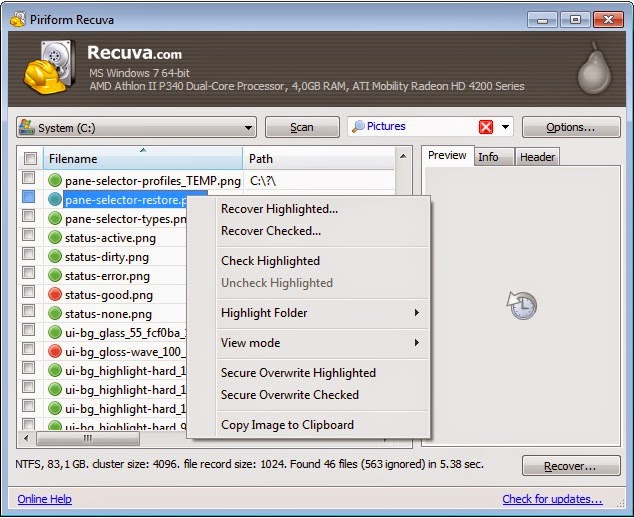
Task: Click the Recuva title bar app icon
Action: pyautogui.click(x=18, y=20)
